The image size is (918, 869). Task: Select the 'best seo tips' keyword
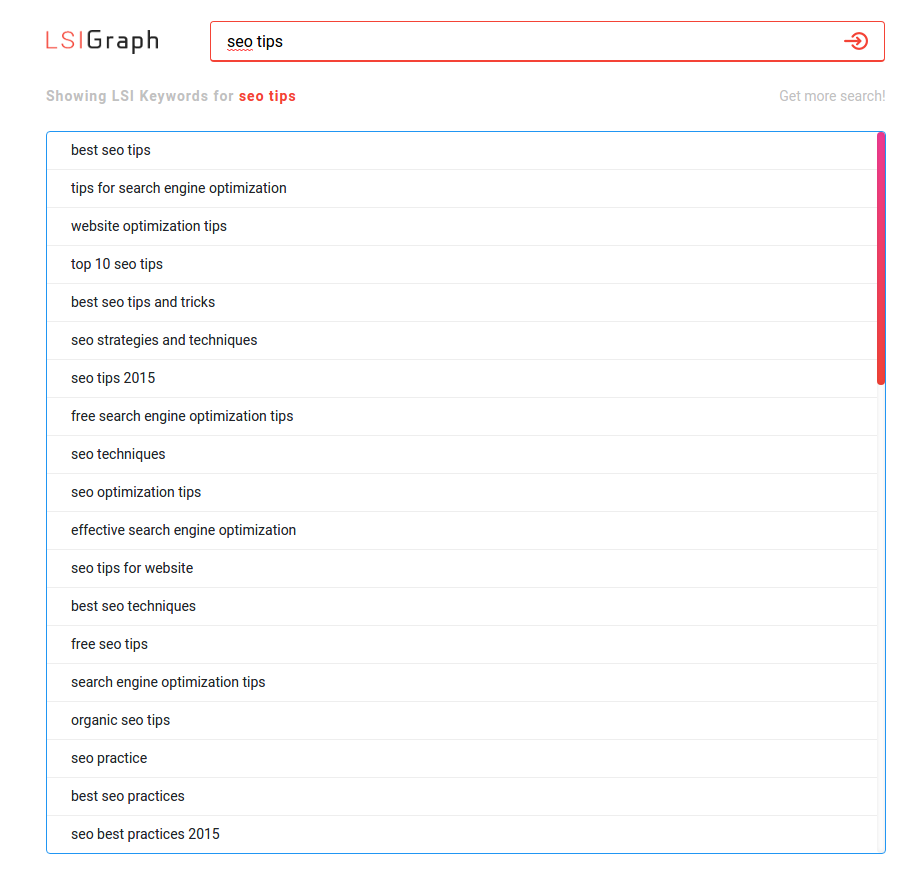pos(111,150)
